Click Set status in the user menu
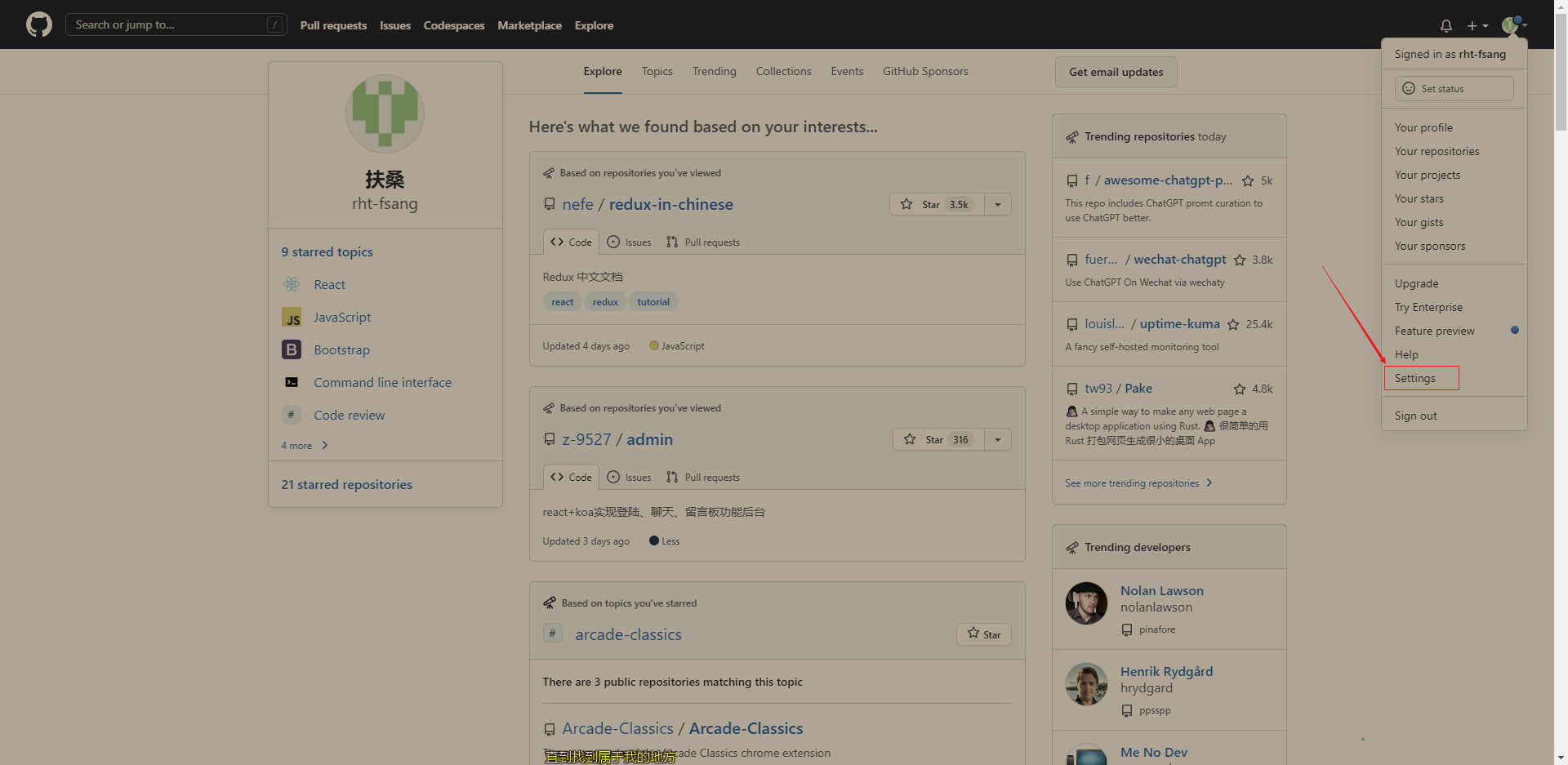The width and height of the screenshot is (1568, 765). point(1454,88)
